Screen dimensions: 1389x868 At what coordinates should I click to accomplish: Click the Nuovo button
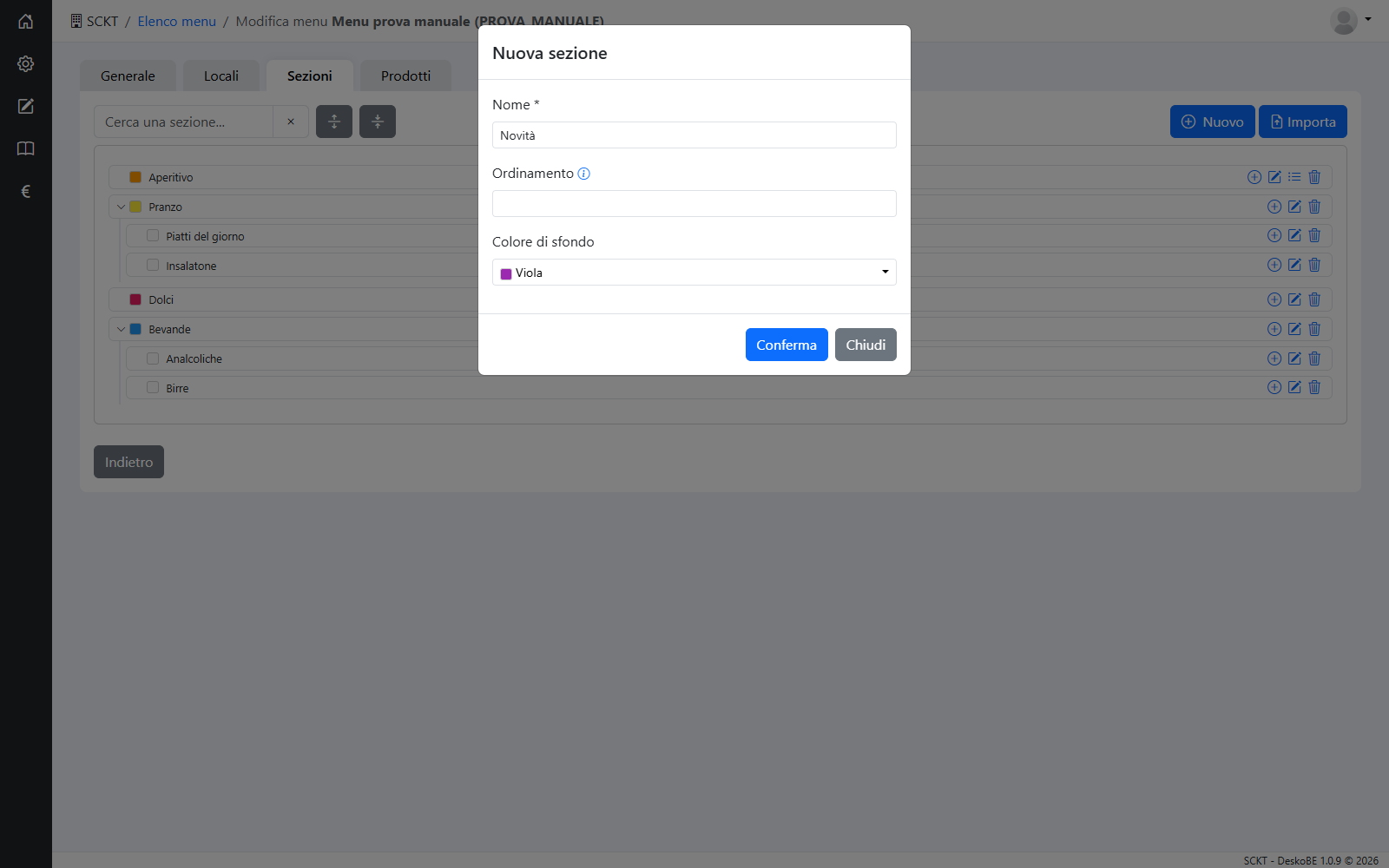point(1213,122)
